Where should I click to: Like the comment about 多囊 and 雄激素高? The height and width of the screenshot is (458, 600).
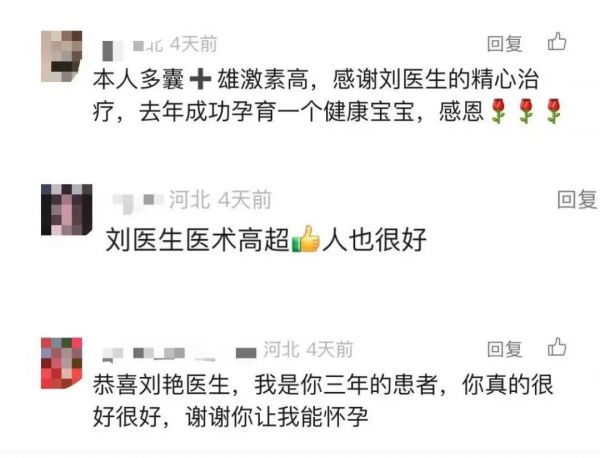pyautogui.click(x=557, y=42)
